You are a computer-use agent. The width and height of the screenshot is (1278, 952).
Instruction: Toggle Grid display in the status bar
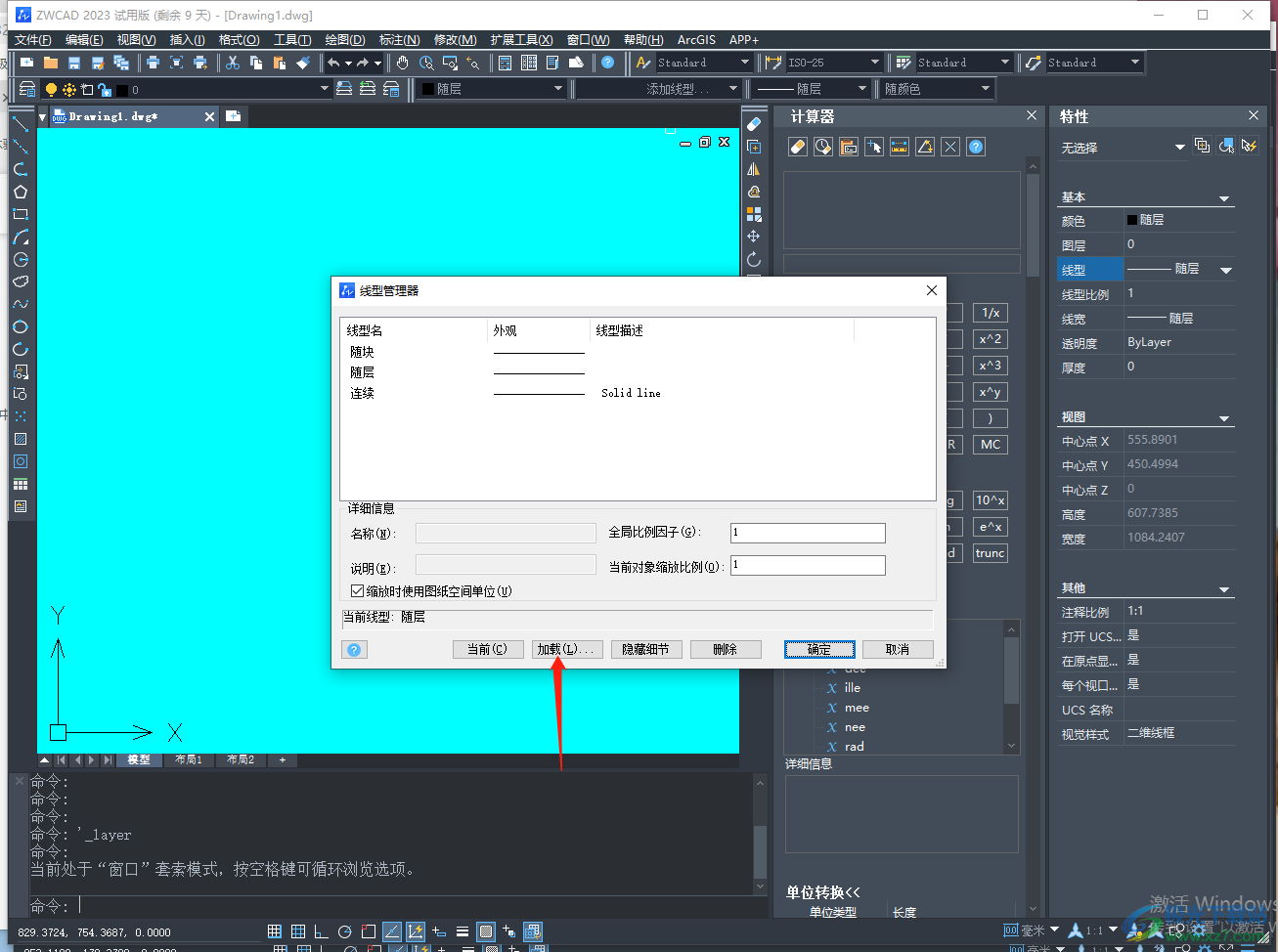coord(298,931)
